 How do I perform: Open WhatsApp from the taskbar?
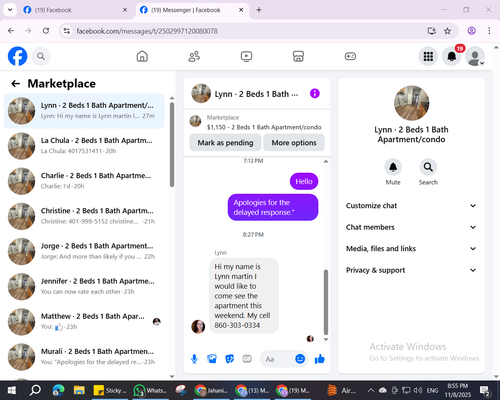tap(150, 390)
